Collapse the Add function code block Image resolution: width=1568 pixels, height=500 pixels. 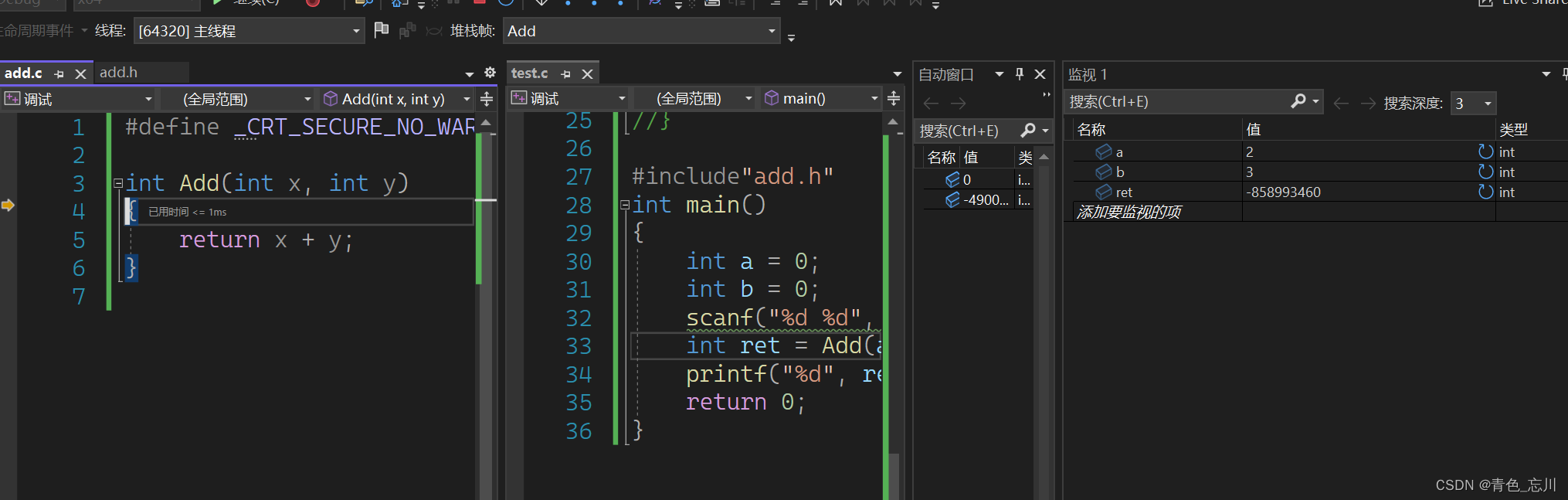coord(118,184)
